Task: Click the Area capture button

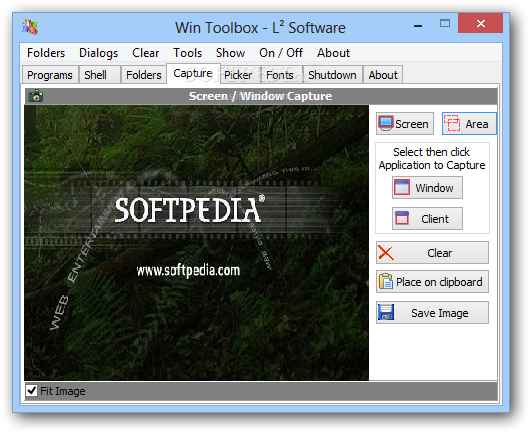Action: (469, 124)
